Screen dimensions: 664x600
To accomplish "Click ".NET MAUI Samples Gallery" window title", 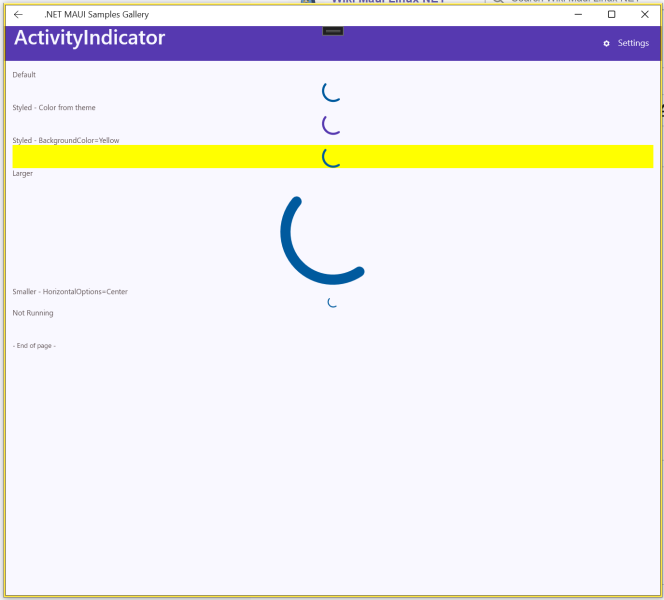I will pos(97,14).
